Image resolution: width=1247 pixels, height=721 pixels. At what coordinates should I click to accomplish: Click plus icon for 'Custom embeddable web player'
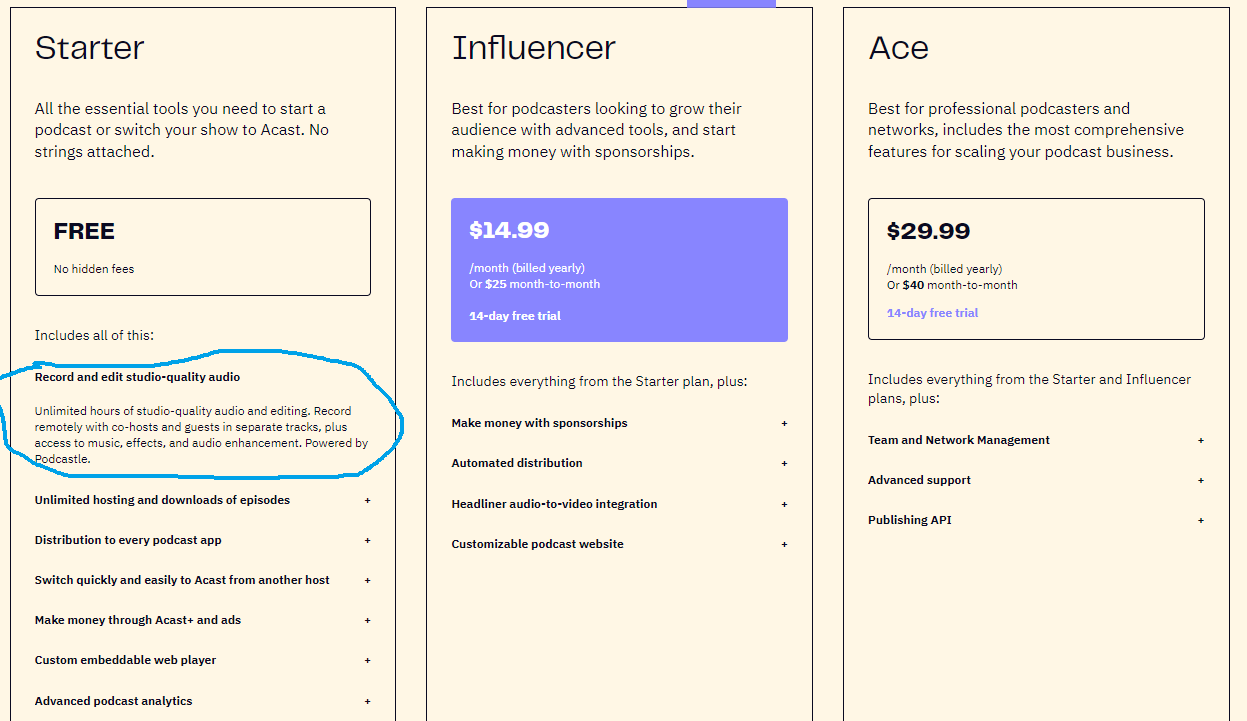click(367, 660)
